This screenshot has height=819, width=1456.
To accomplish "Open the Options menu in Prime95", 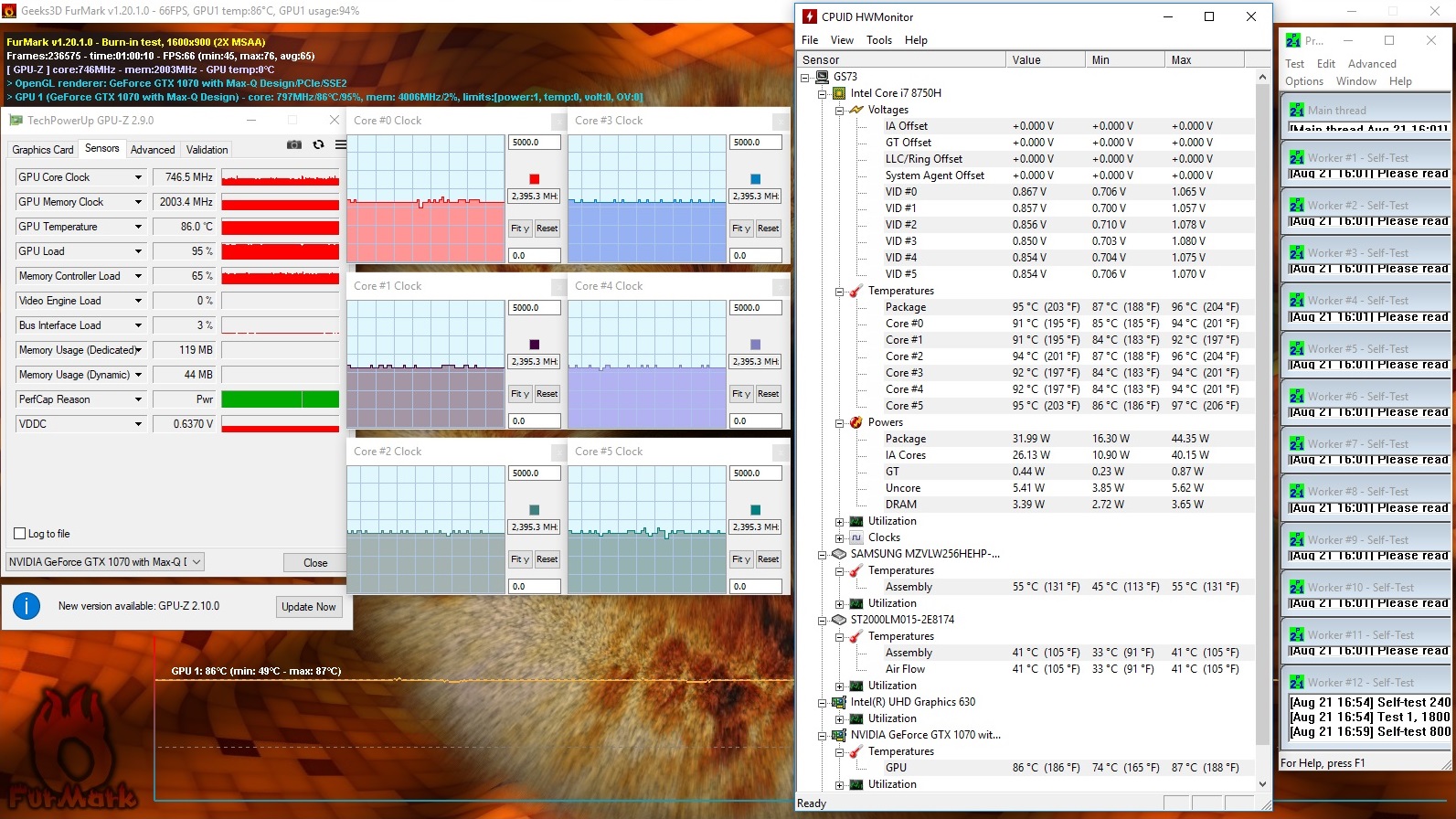I will (1304, 81).
